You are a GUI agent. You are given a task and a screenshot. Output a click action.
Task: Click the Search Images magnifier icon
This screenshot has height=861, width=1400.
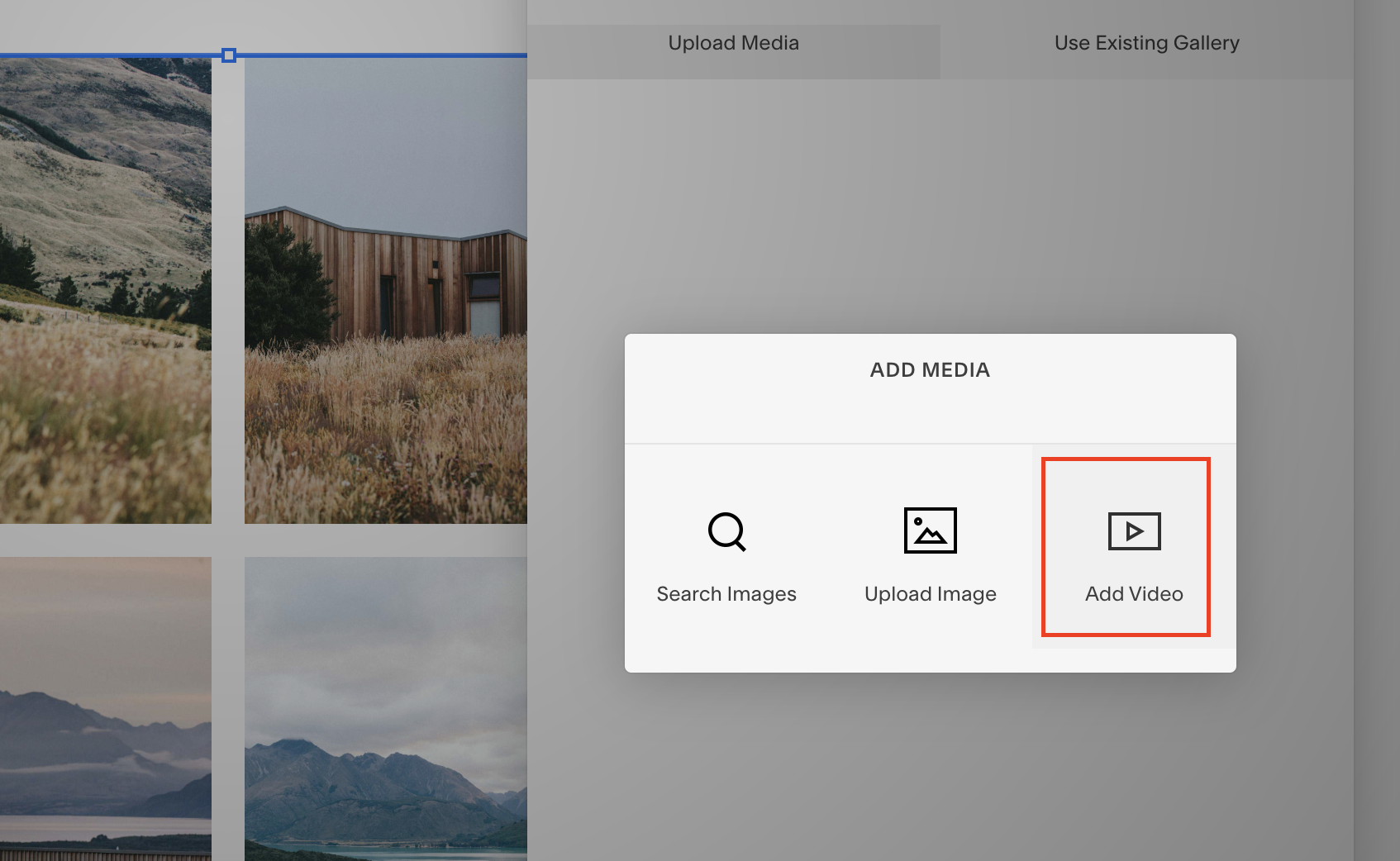tap(727, 531)
